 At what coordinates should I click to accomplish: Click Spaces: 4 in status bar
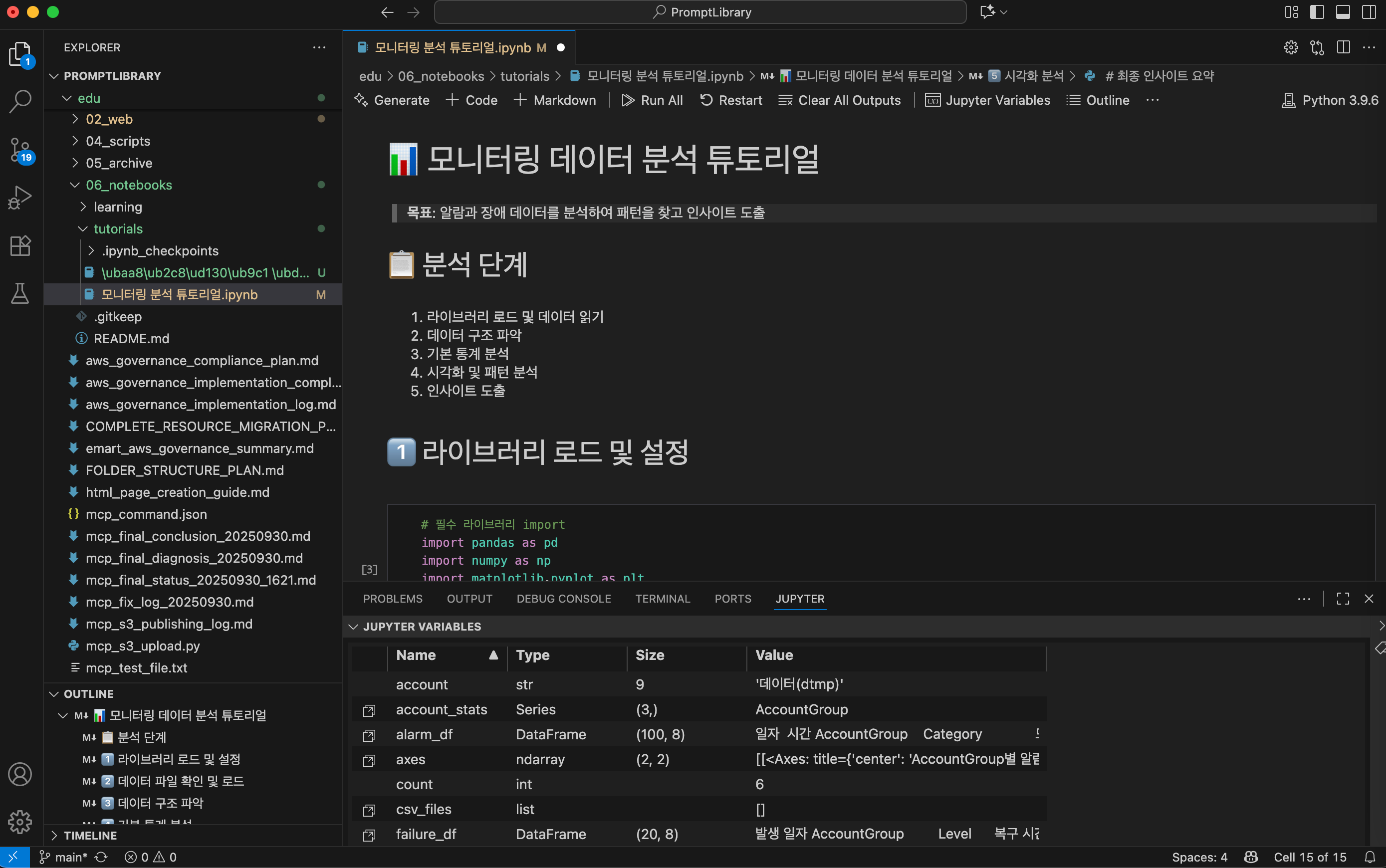pyautogui.click(x=1199, y=857)
